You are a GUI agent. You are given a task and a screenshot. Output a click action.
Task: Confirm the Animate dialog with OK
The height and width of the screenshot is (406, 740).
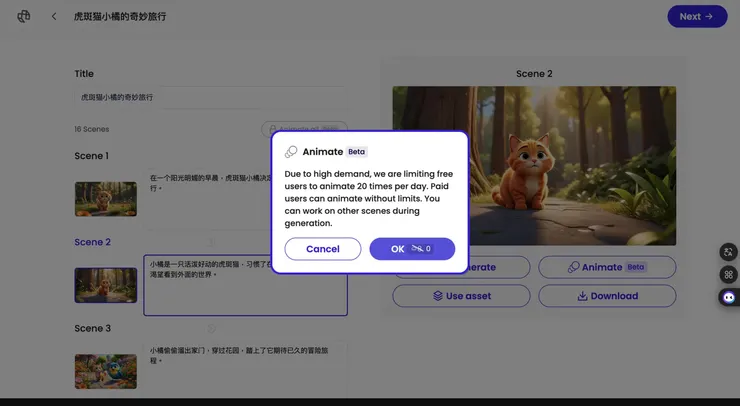pyautogui.click(x=412, y=249)
